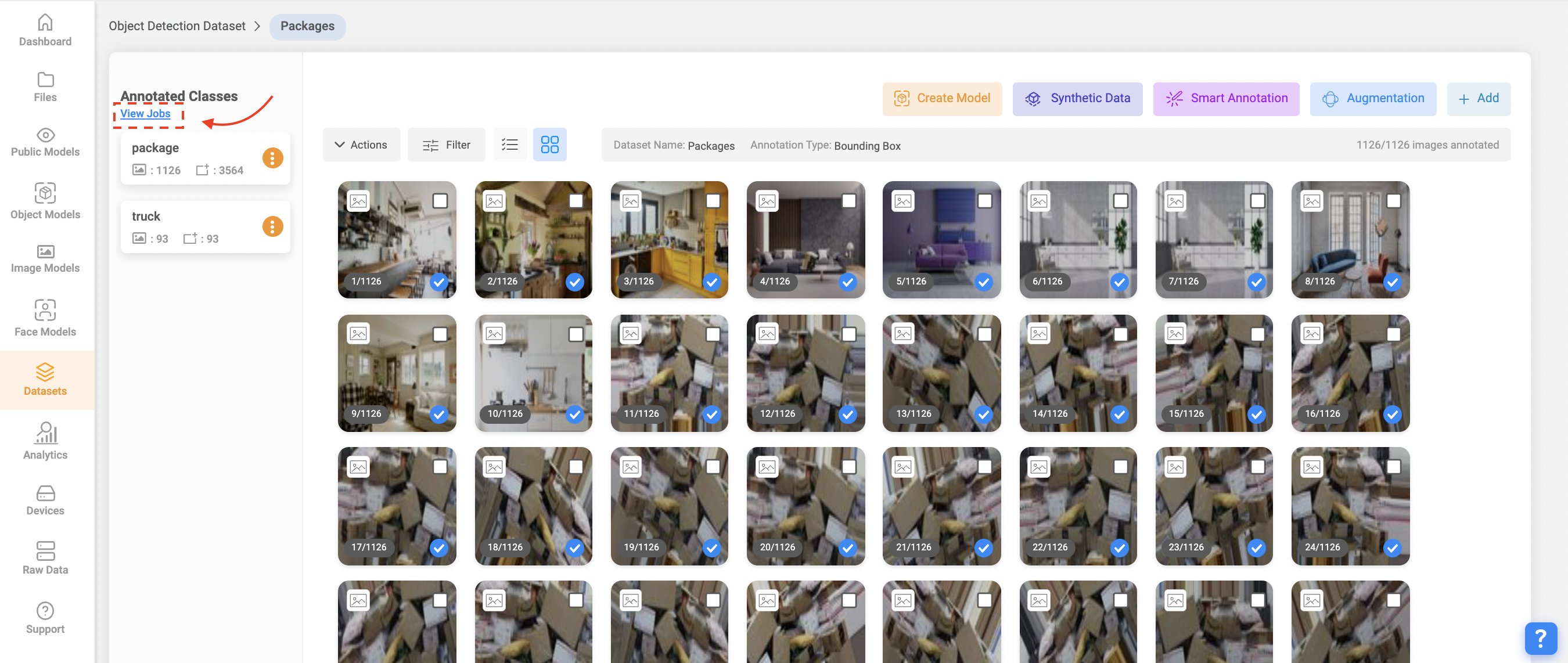Open the Synthetic Data generator

click(x=1077, y=98)
